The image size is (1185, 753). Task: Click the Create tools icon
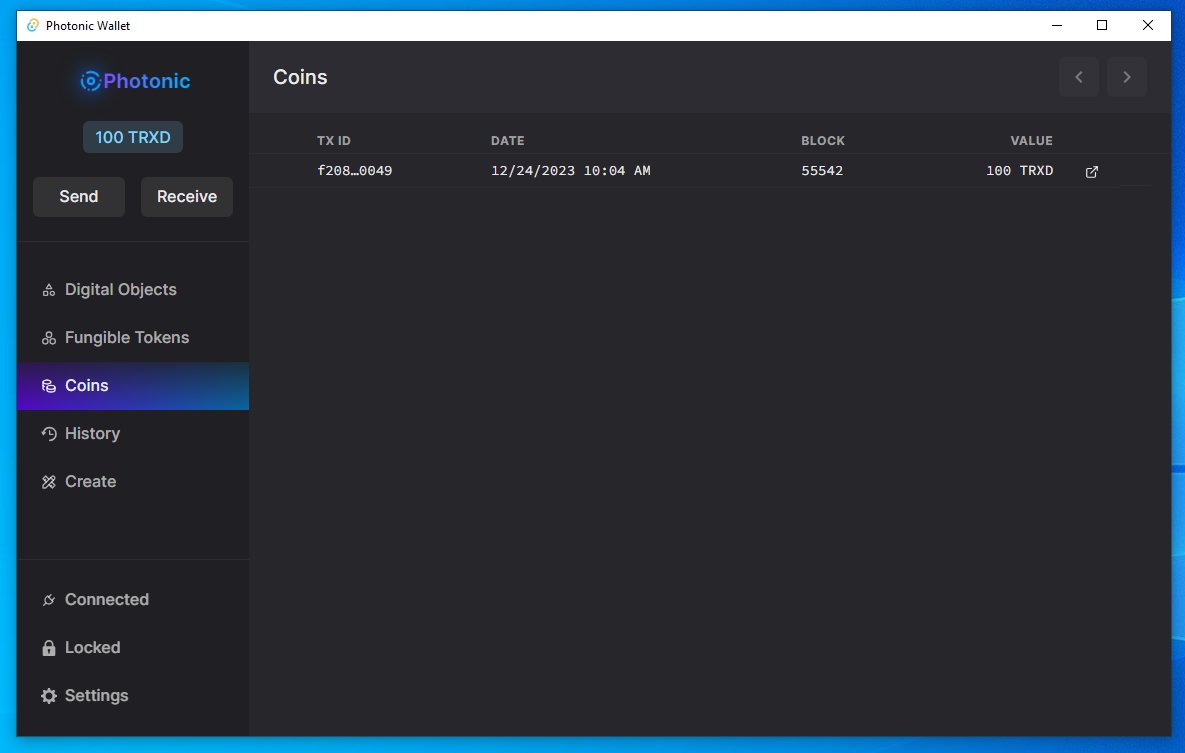(x=48, y=482)
